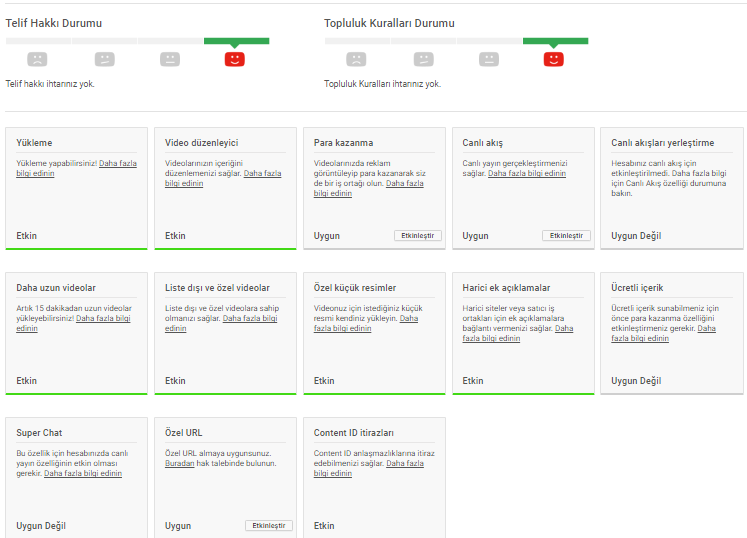
Task: Open 'Daha fazla bilgi edinin' link under Yükleme
Action: 76,168
